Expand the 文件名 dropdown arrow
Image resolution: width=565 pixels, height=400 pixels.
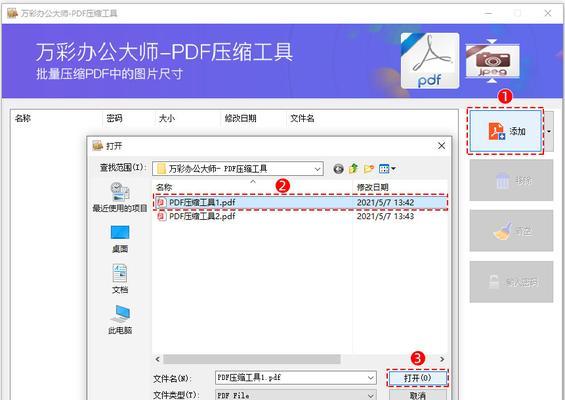coord(371,378)
